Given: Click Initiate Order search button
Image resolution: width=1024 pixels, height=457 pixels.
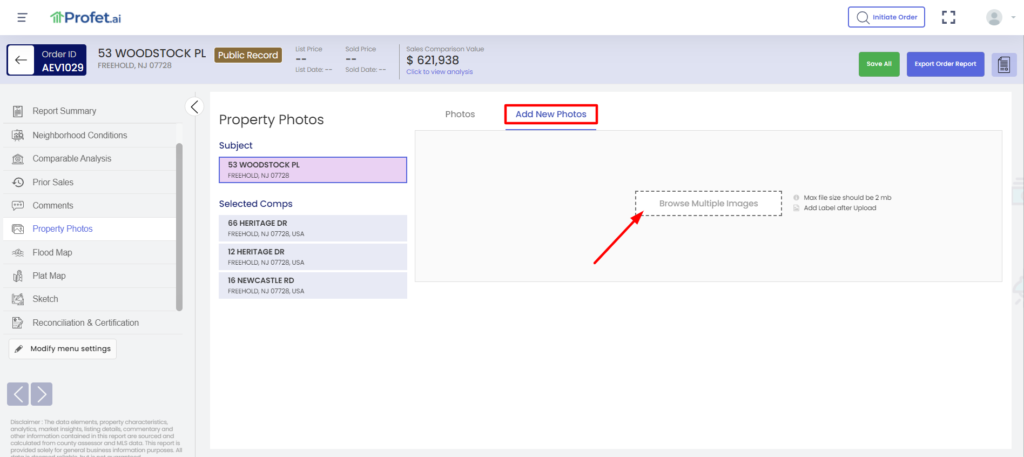Looking at the screenshot, I should click(886, 17).
